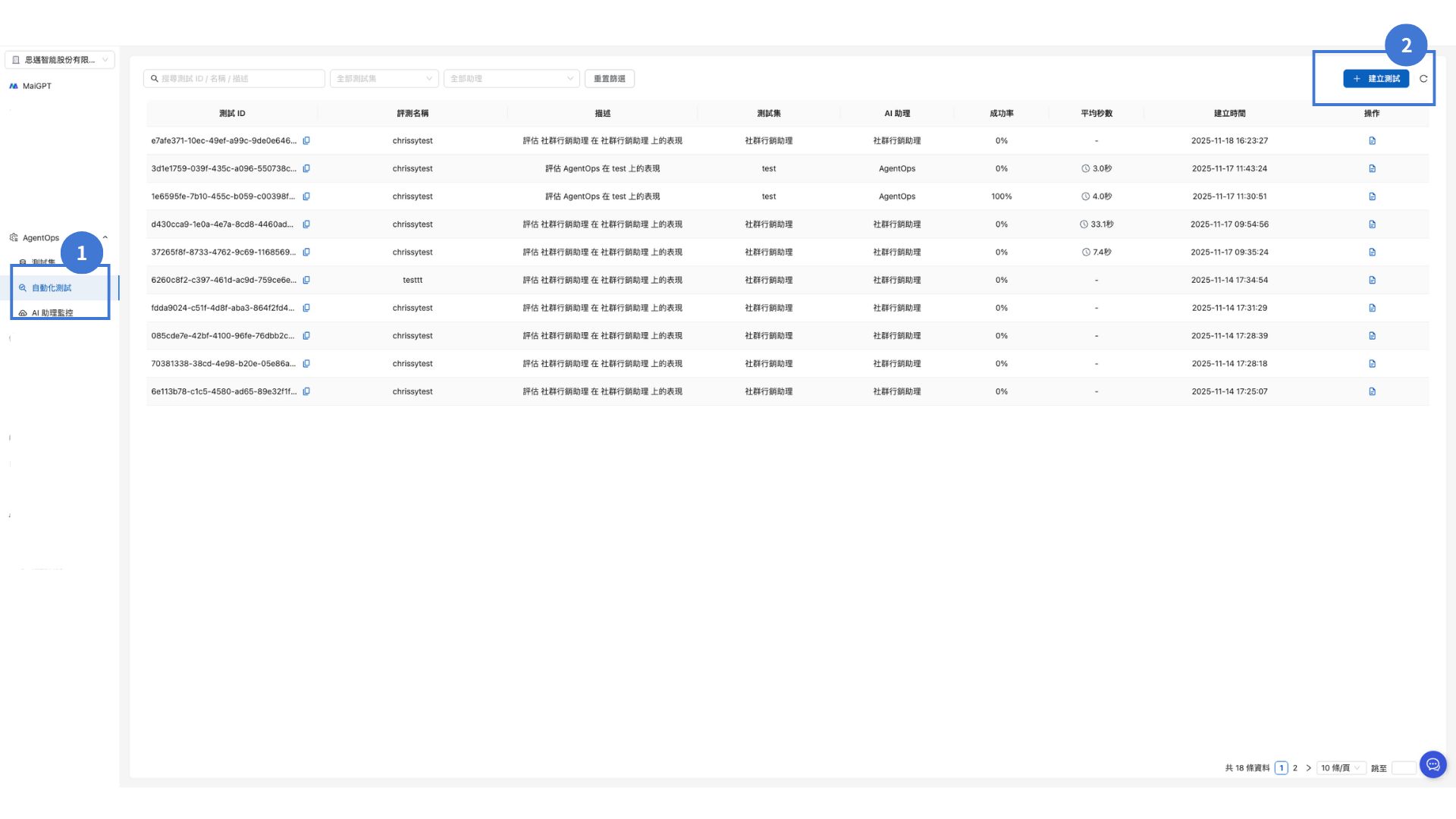The image size is (1456, 819).
Task: Open AI 助理監控 in the sidebar
Action: (52, 312)
